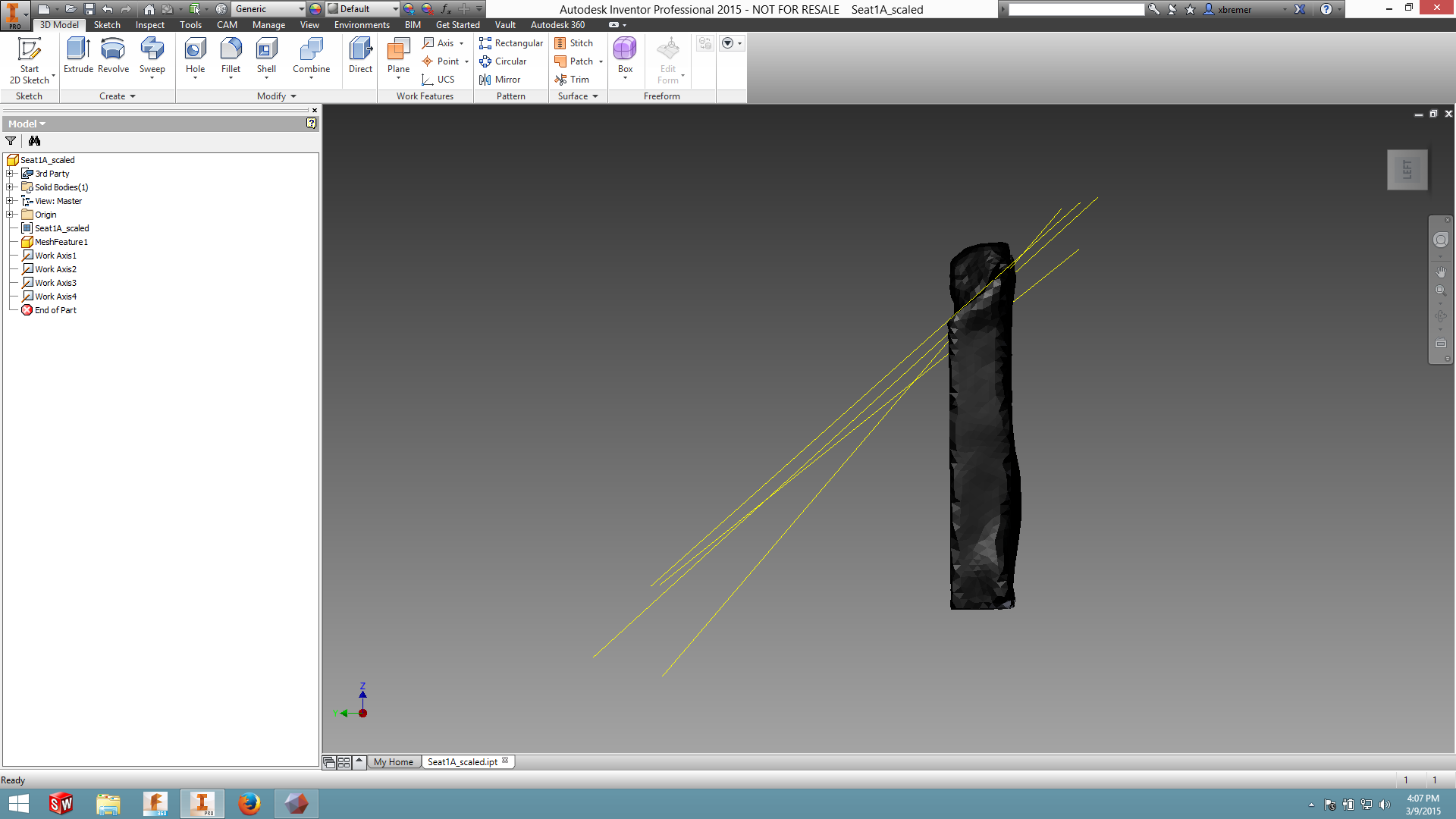Click the Home icon in quick access toolbar

click(x=149, y=9)
